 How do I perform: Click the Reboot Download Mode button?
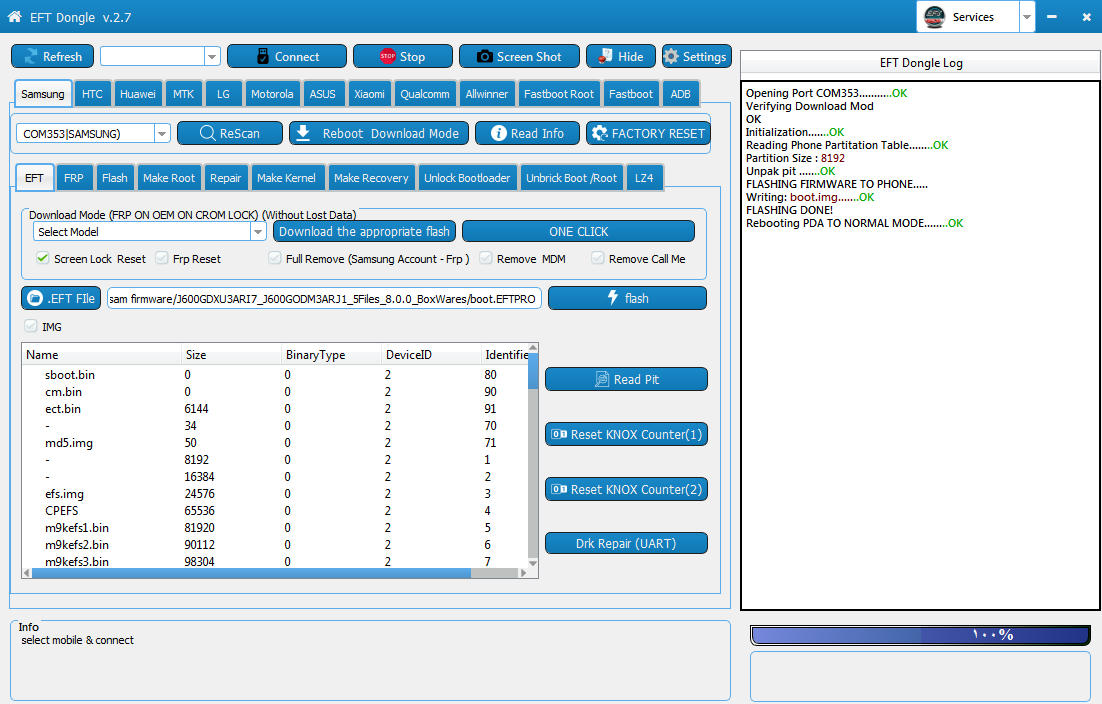[379, 133]
